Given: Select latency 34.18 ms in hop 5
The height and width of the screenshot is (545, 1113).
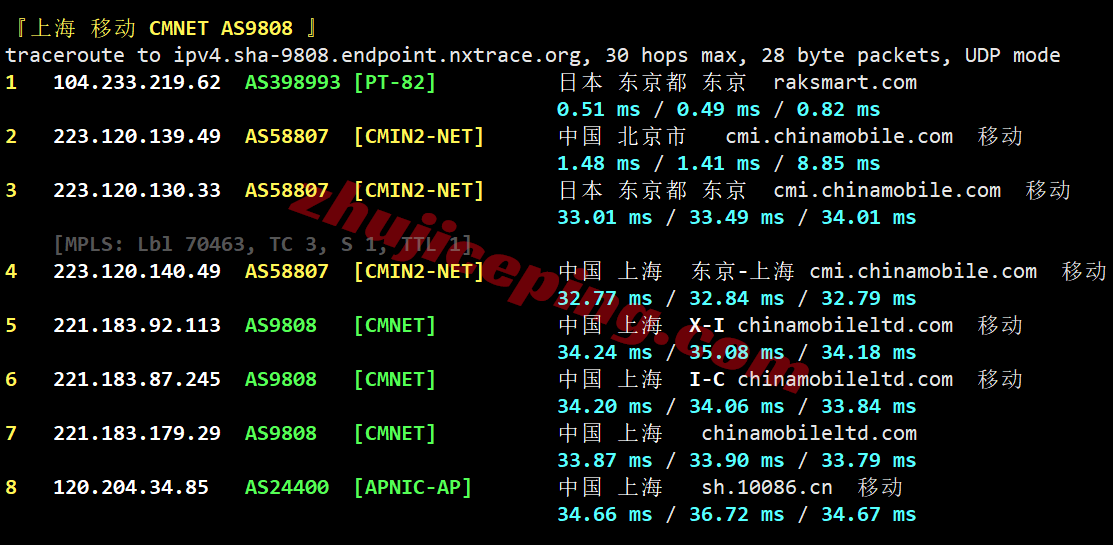Looking at the screenshot, I should 869,352.
